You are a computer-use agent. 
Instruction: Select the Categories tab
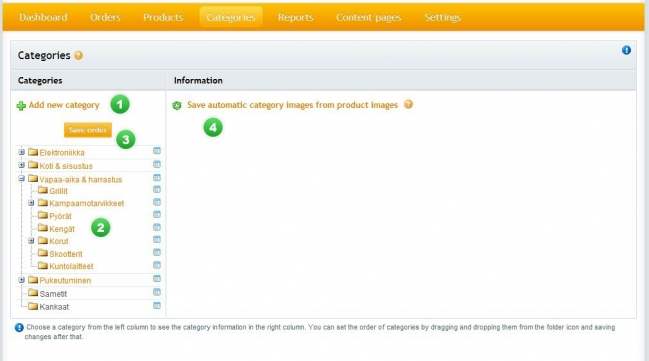[231, 17]
